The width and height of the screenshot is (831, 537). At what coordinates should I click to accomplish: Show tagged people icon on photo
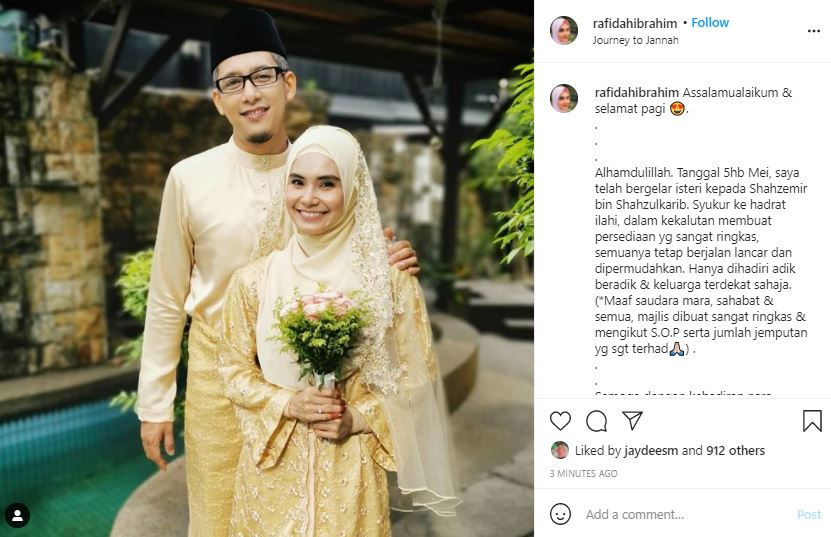tap(17, 516)
